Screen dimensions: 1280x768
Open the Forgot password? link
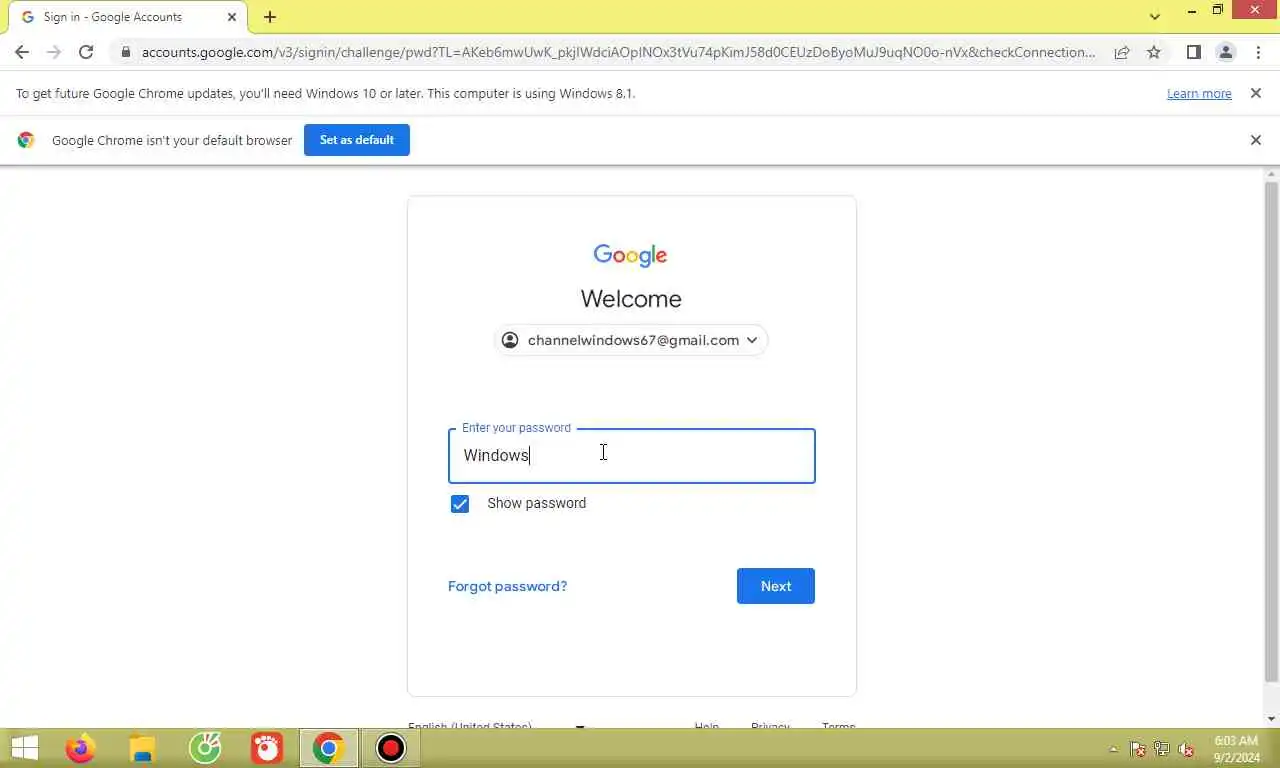507,586
